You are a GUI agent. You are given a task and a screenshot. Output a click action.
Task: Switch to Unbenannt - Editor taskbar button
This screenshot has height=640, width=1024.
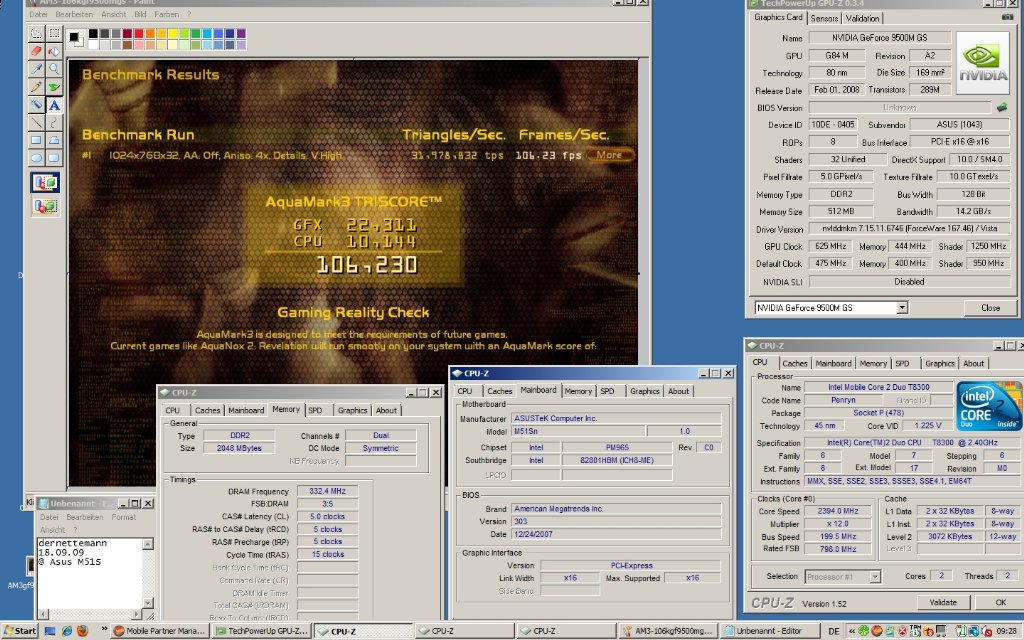click(x=768, y=631)
